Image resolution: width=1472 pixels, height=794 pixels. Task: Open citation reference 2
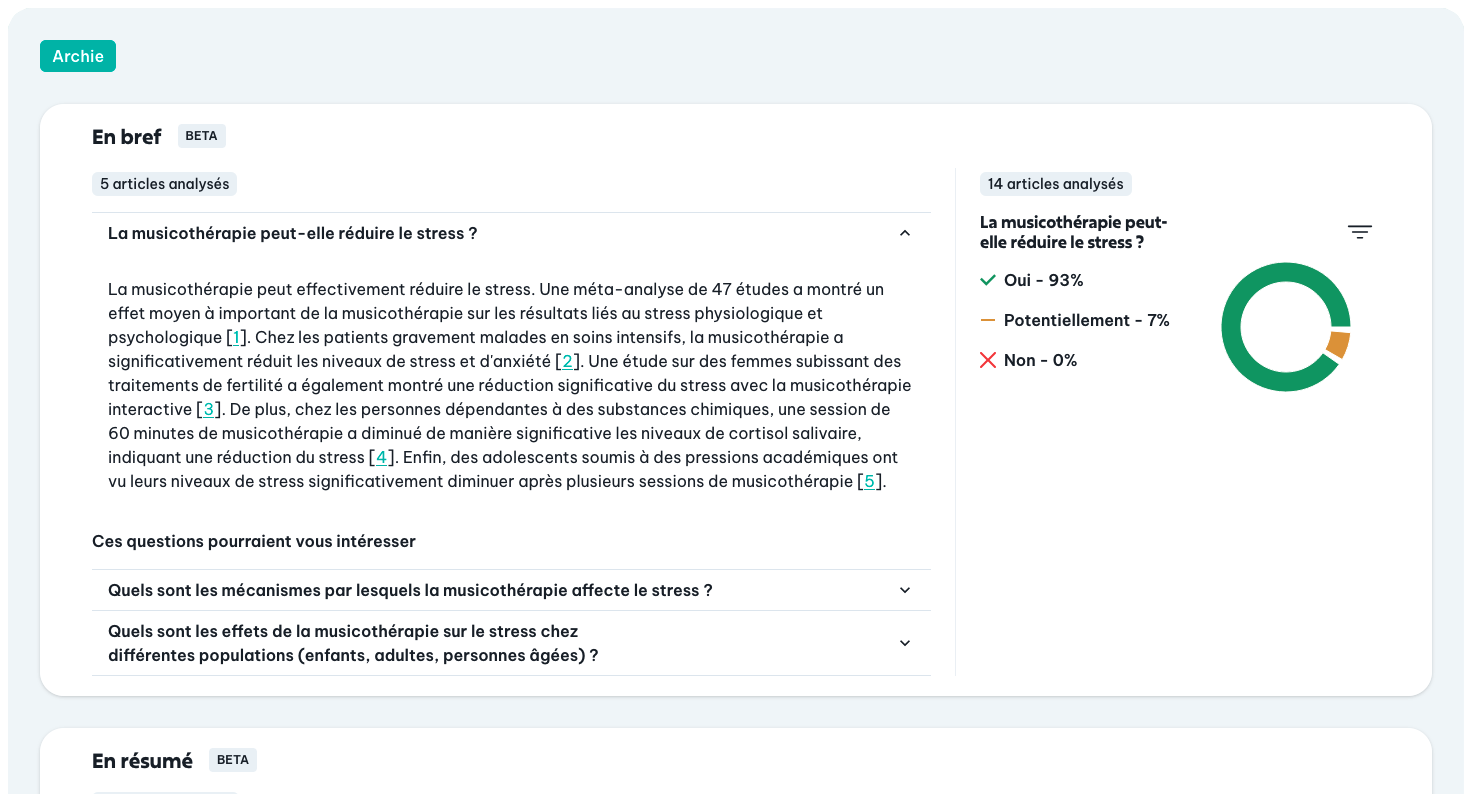(x=567, y=361)
